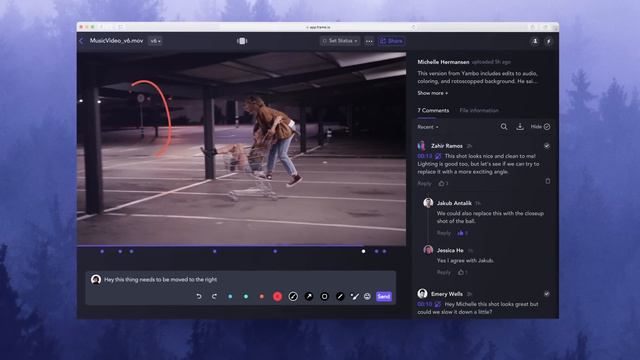Image resolution: width=640 pixels, height=360 pixels.
Task: Jump to Emery Wells comment timestamp
Action: [x=424, y=304]
